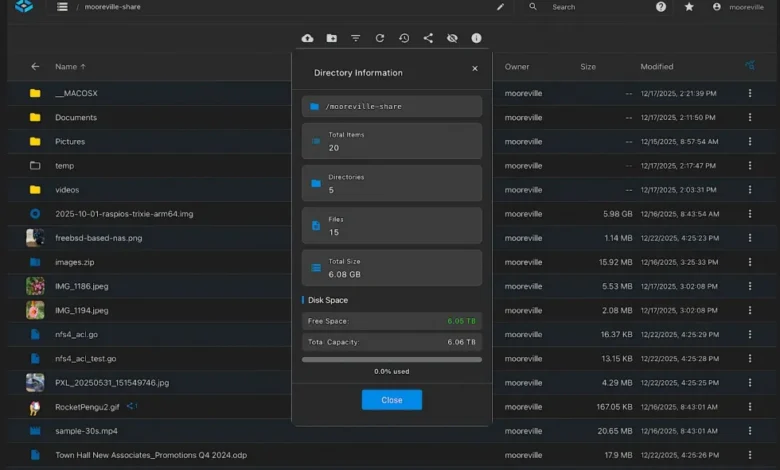Close the Directory Information dialog with X

tap(475, 69)
